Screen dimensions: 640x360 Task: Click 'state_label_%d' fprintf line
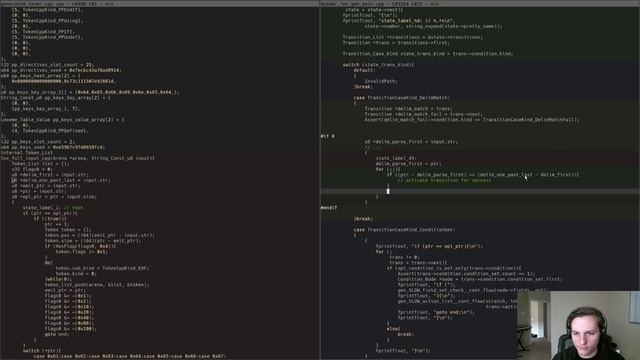(x=399, y=20)
